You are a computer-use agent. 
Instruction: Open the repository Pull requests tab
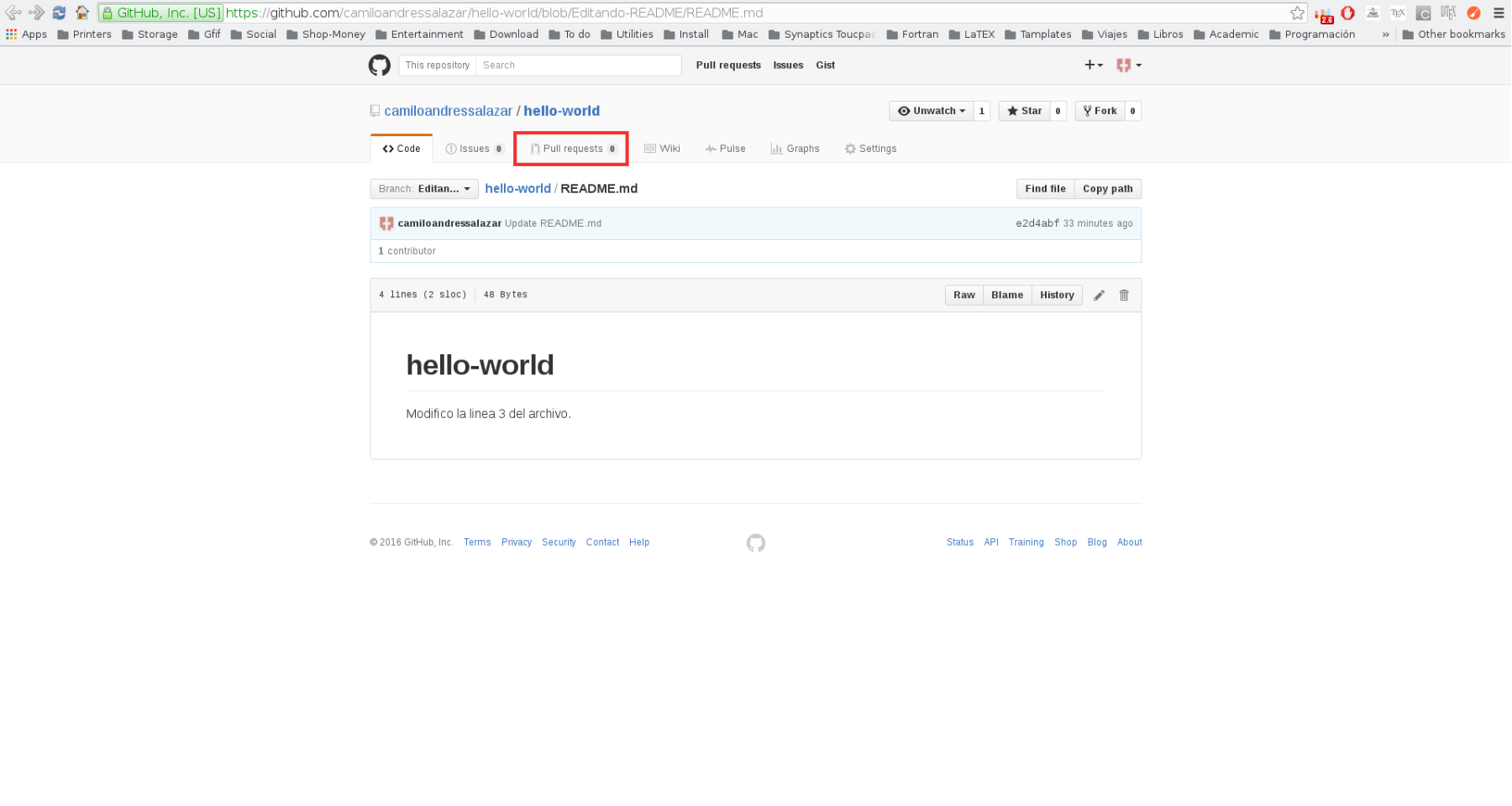[573, 149]
